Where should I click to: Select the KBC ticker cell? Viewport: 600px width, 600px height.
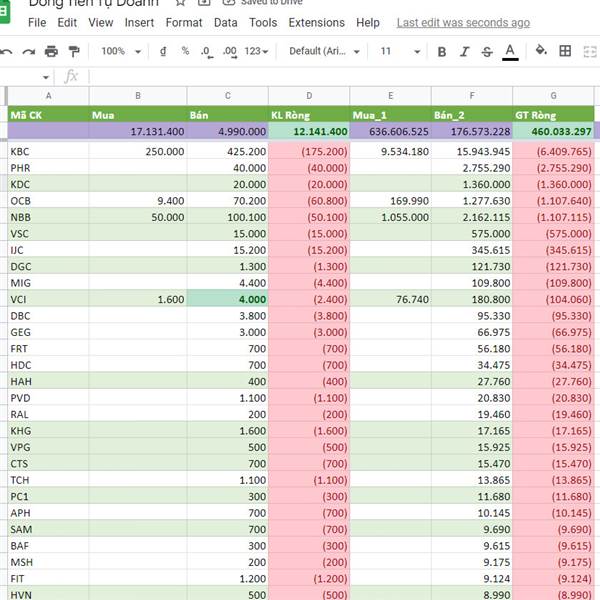tap(48, 152)
